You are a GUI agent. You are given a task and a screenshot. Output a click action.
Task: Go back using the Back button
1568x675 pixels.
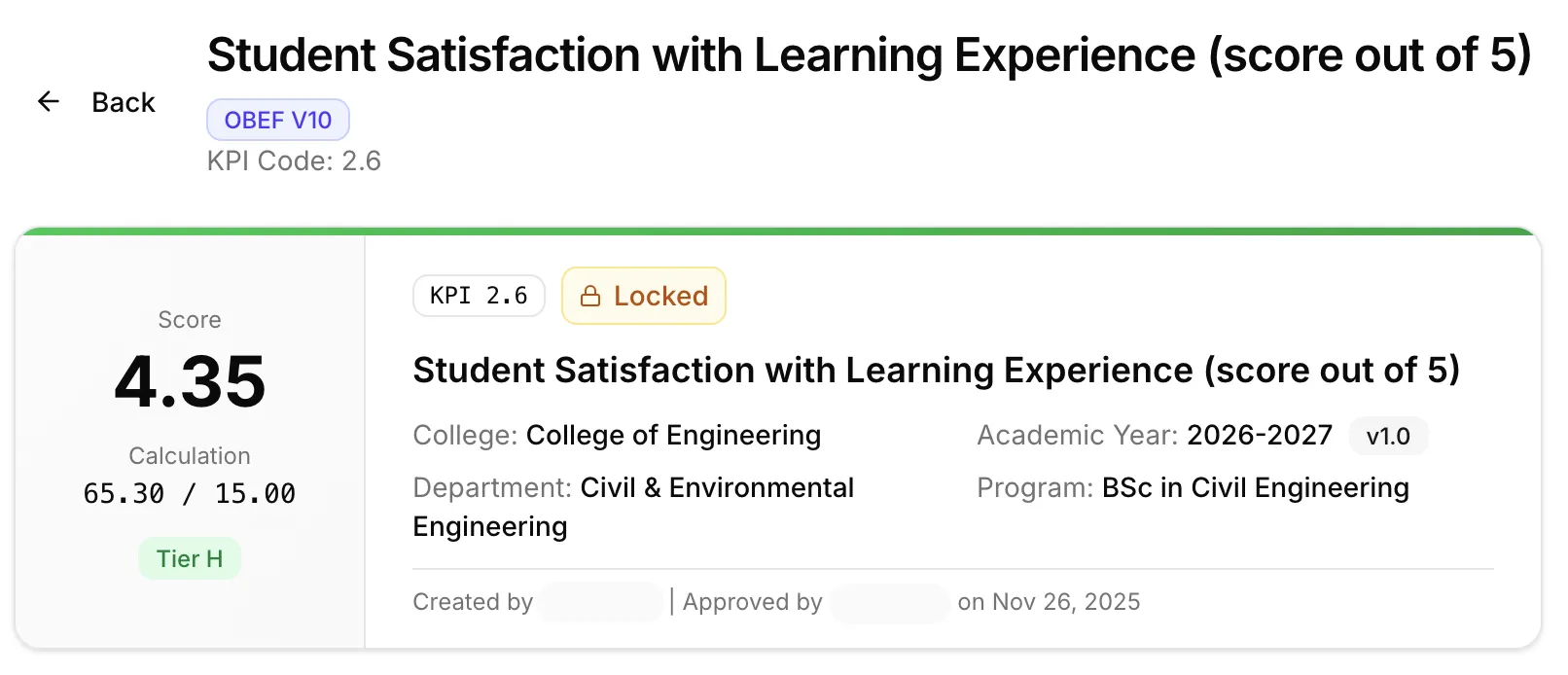point(123,102)
